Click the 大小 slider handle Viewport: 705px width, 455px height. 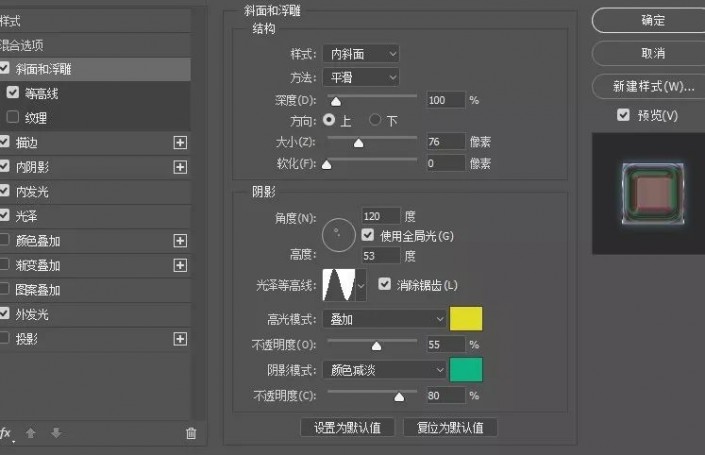pos(358,143)
